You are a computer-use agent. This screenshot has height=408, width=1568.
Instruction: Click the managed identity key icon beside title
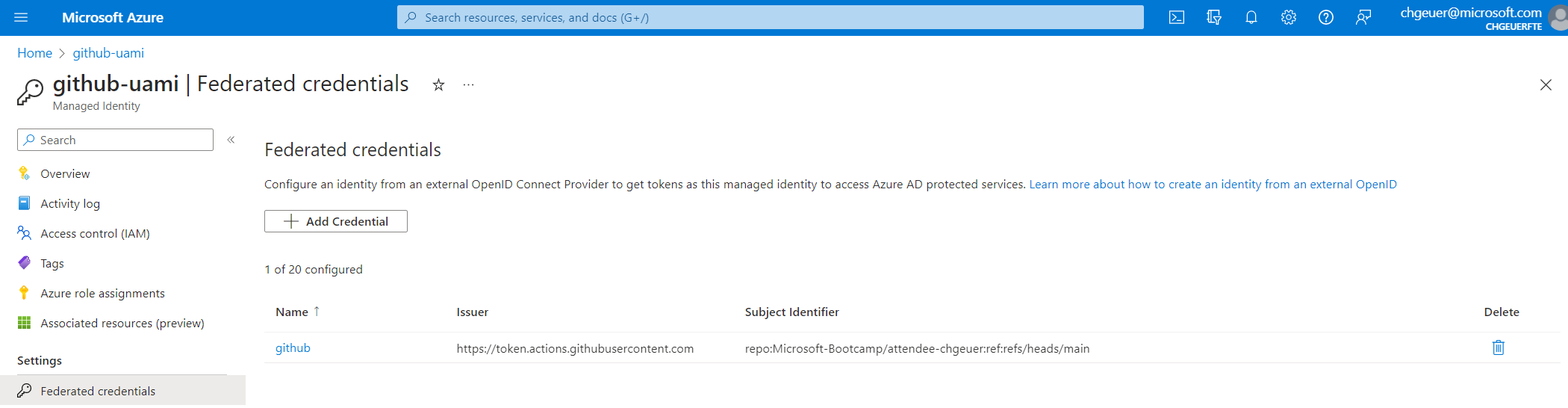click(x=30, y=93)
